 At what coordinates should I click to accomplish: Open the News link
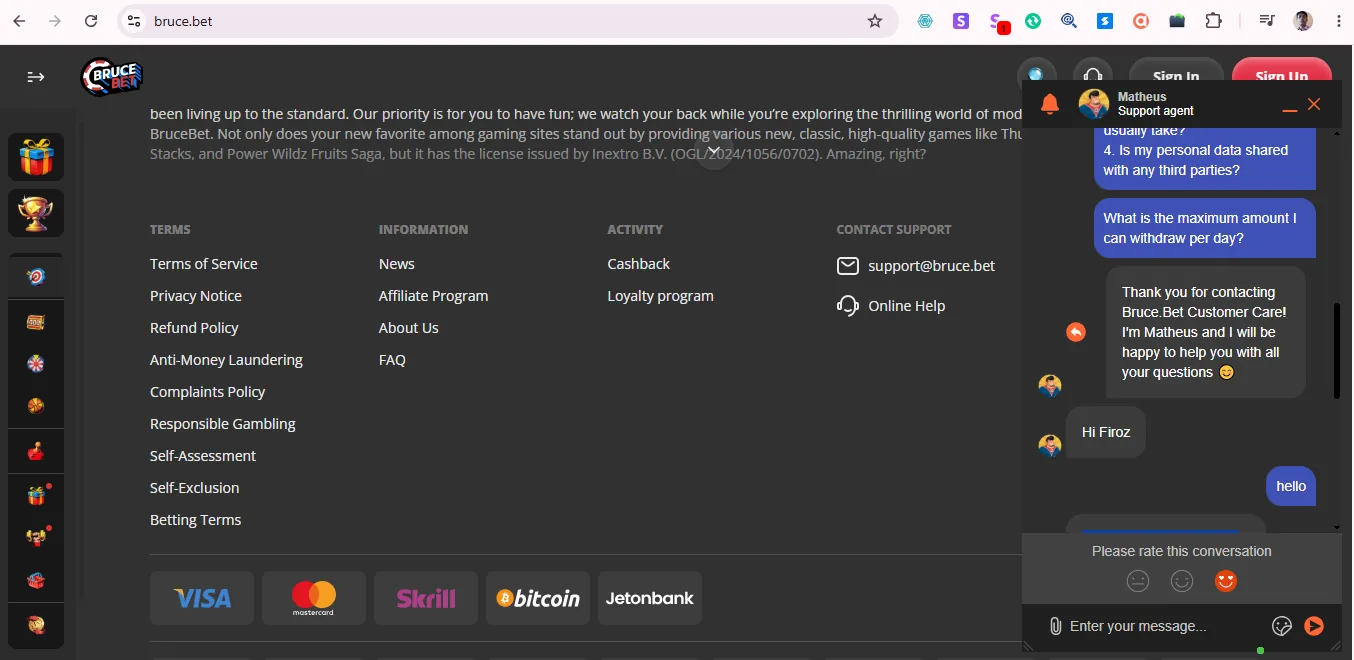click(397, 264)
